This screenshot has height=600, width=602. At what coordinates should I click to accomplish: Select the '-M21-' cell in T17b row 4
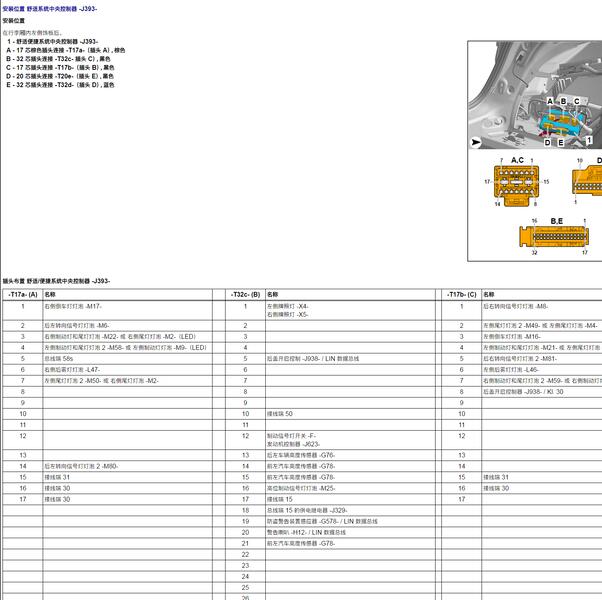tap(542, 347)
